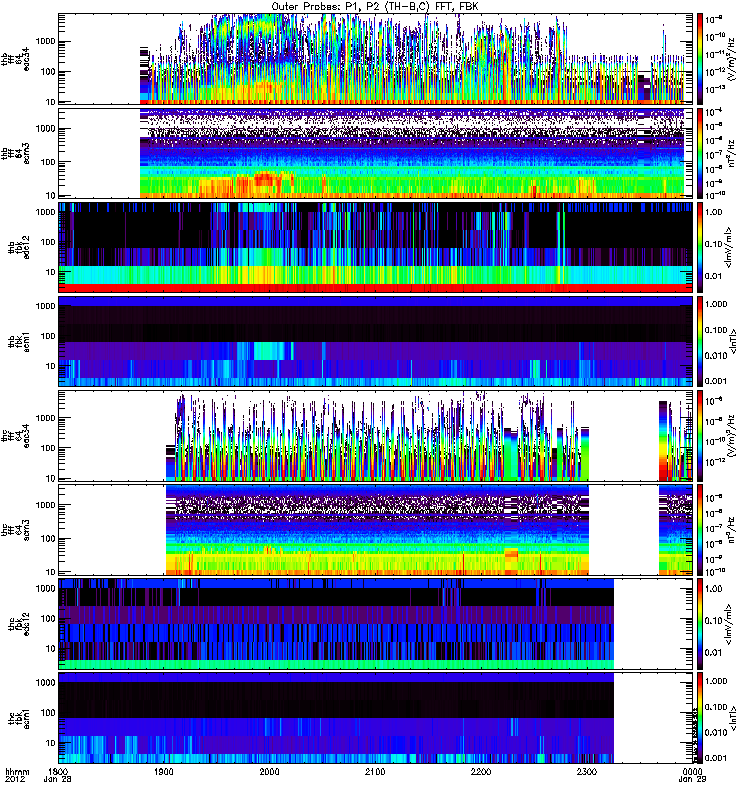
Task: Click the '1900' time axis label
Action: [164, 771]
